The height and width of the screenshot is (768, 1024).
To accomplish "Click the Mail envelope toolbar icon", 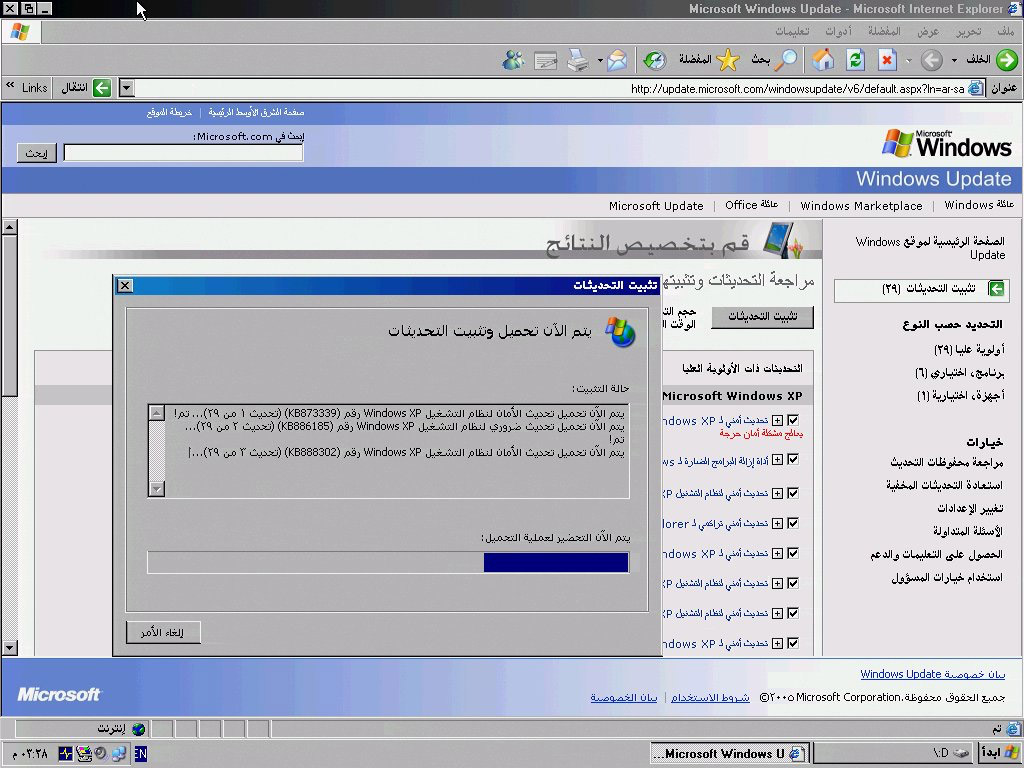I will click(617, 61).
